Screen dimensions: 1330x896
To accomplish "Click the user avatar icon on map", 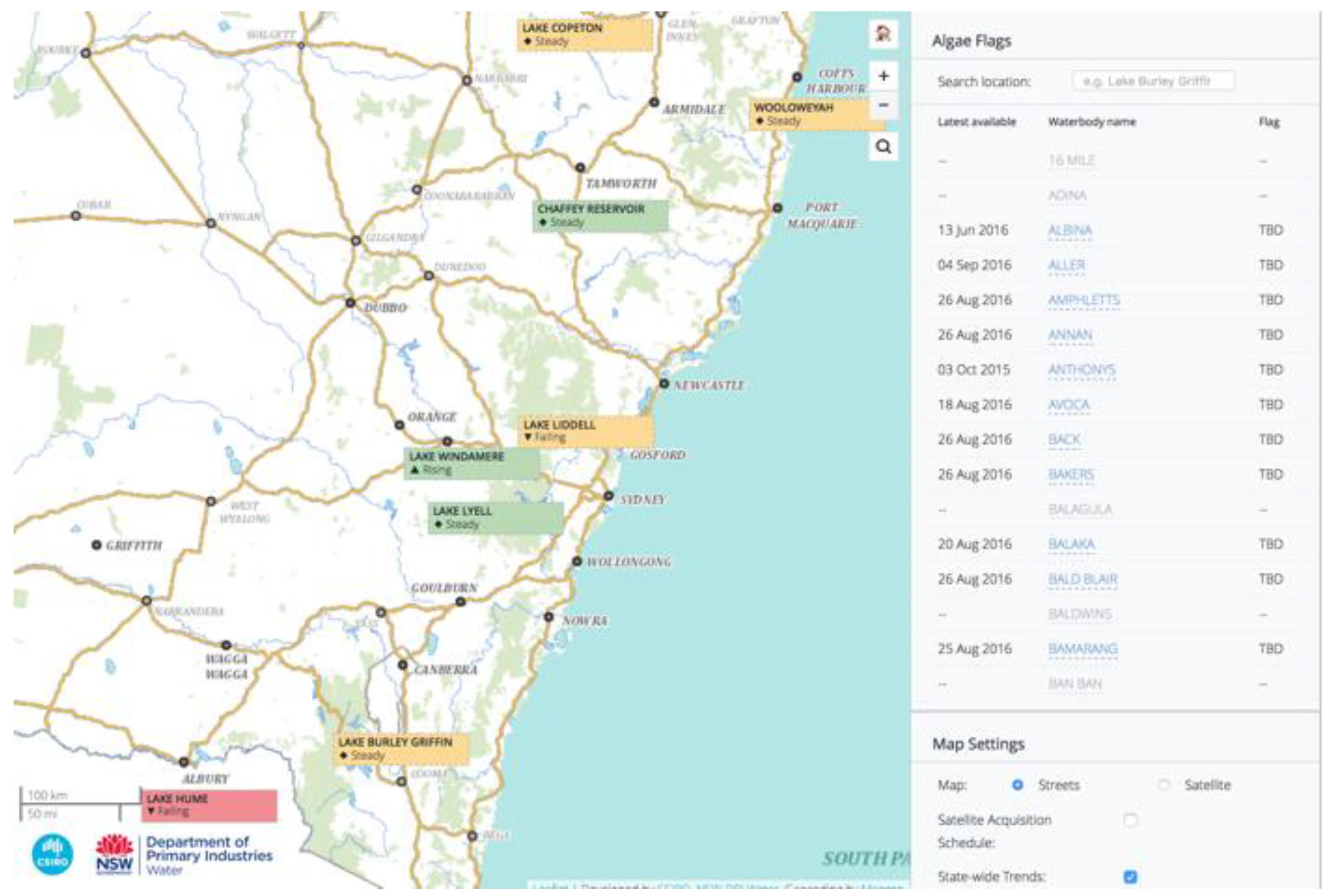I will 883,34.
